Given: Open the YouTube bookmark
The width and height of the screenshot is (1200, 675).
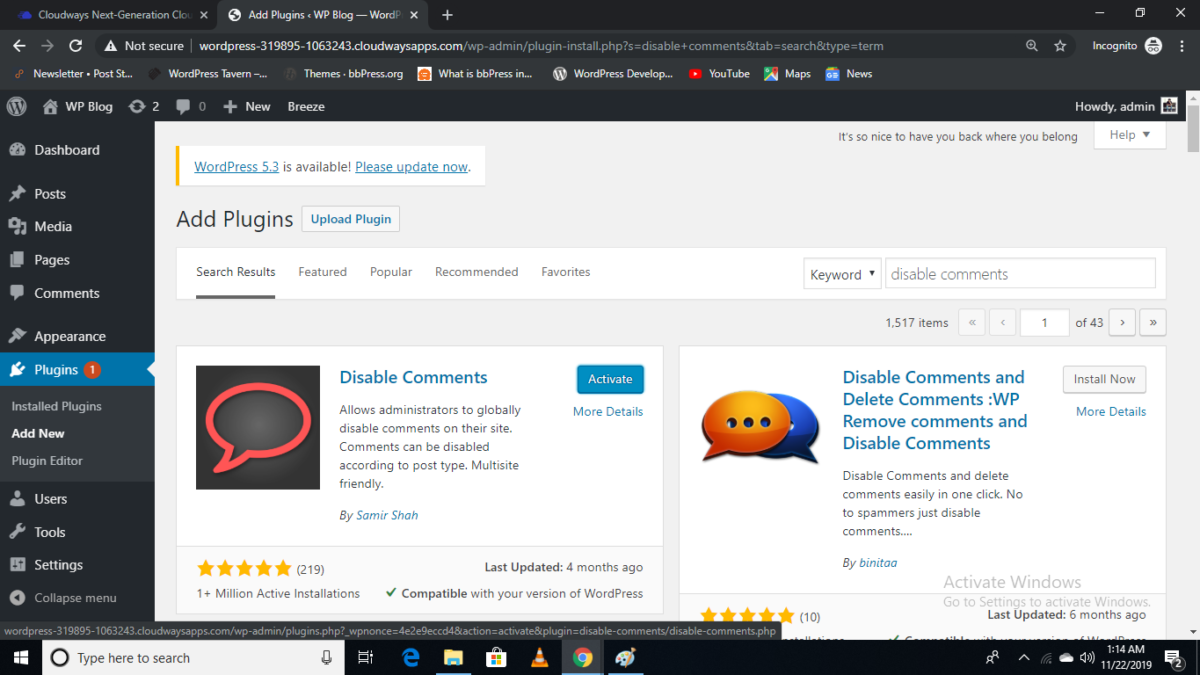Looking at the screenshot, I should tap(719, 74).
